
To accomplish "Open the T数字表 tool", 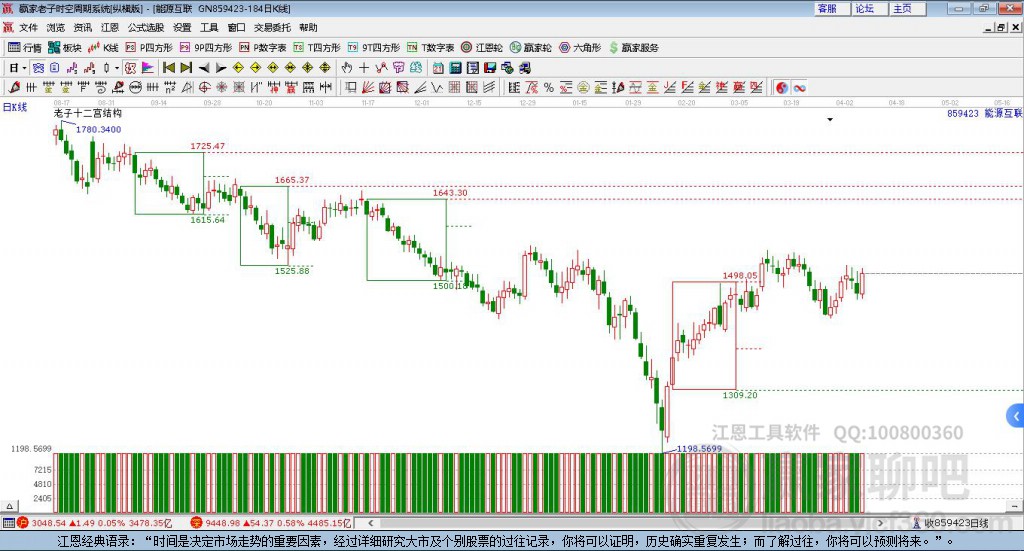I will (x=430, y=48).
